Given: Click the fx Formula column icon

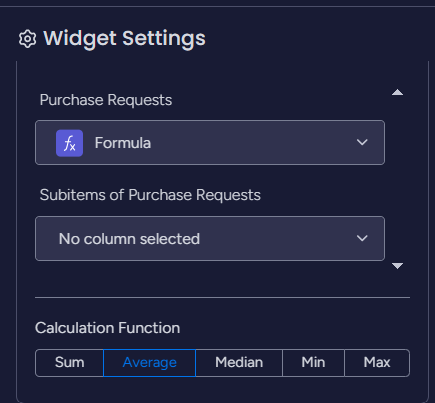Looking at the screenshot, I should (x=69, y=143).
